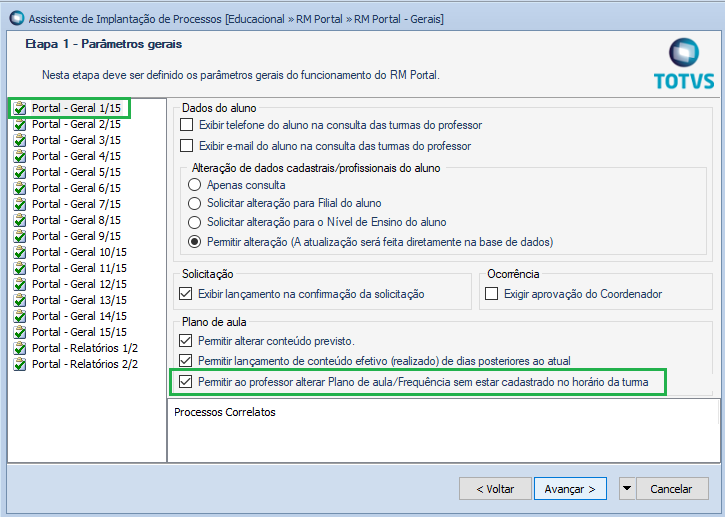Open step Portal - Relatórios 1/2
The width and height of the screenshot is (725, 517).
coord(85,348)
